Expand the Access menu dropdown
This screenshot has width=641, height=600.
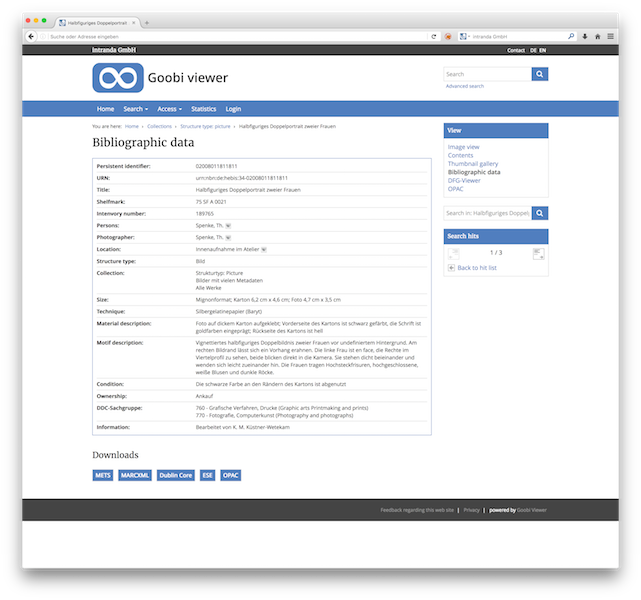point(170,109)
